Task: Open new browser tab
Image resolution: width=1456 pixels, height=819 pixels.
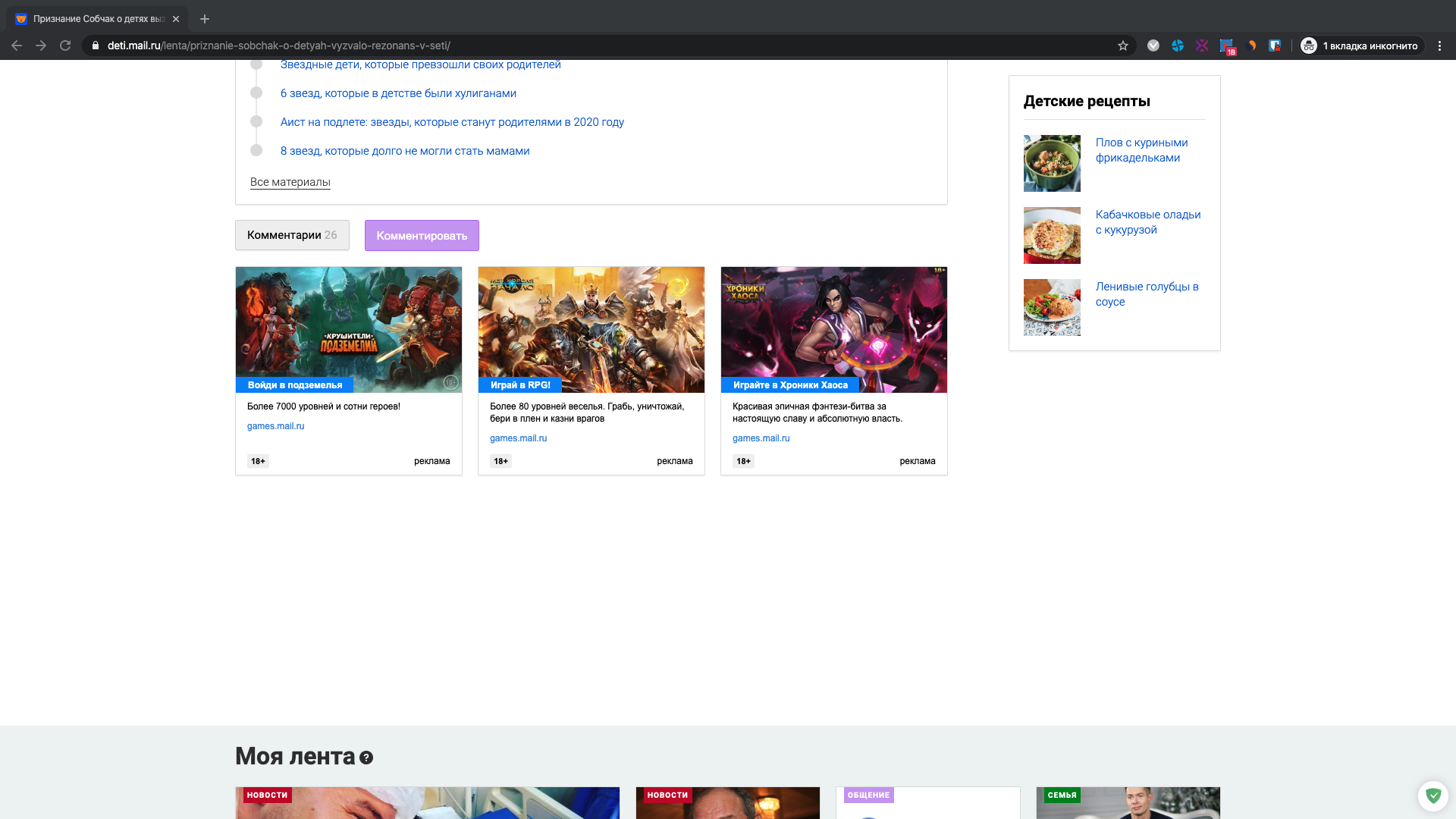Action: pyautogui.click(x=205, y=19)
